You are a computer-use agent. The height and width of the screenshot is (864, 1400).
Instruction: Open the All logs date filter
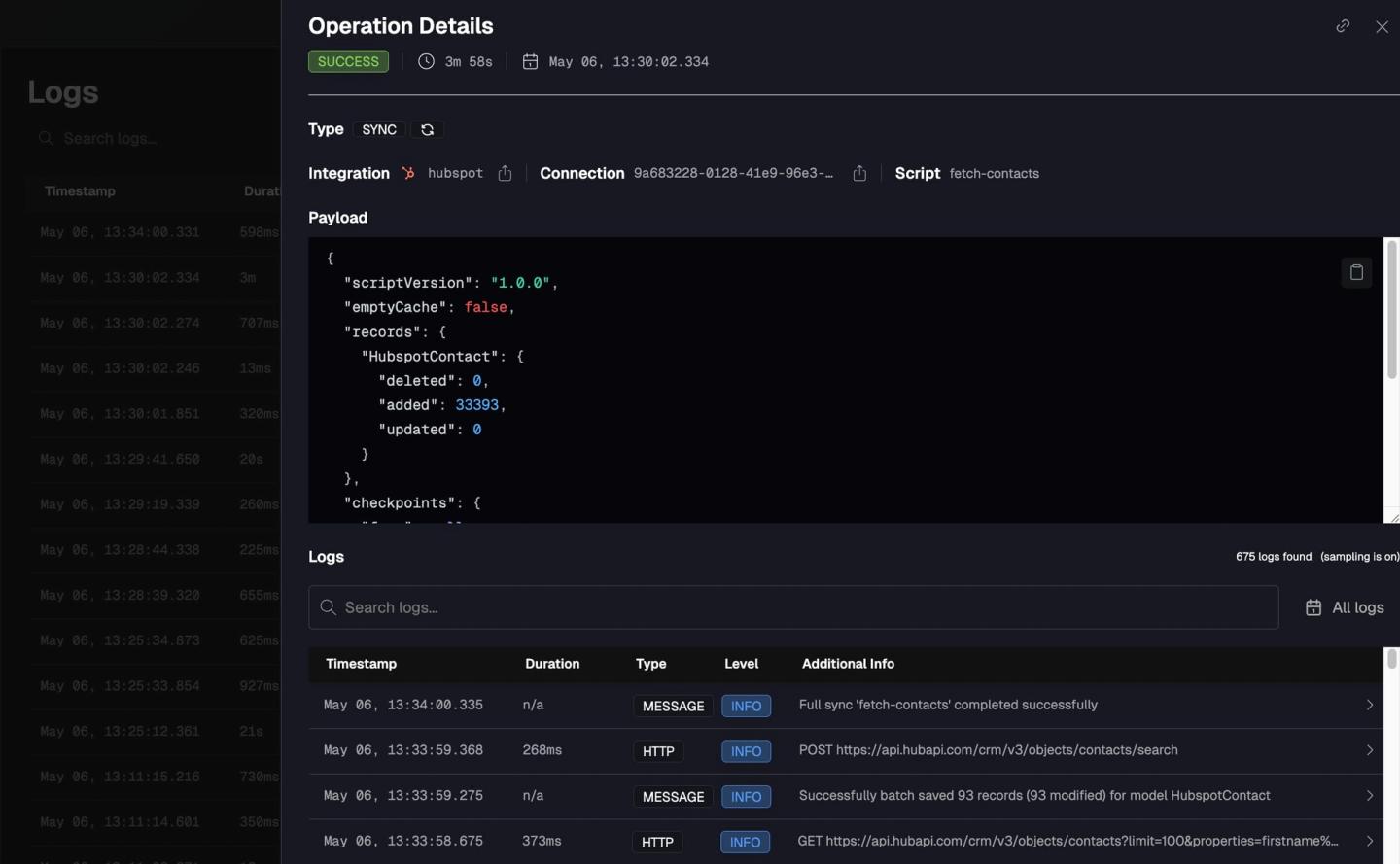coord(1345,607)
